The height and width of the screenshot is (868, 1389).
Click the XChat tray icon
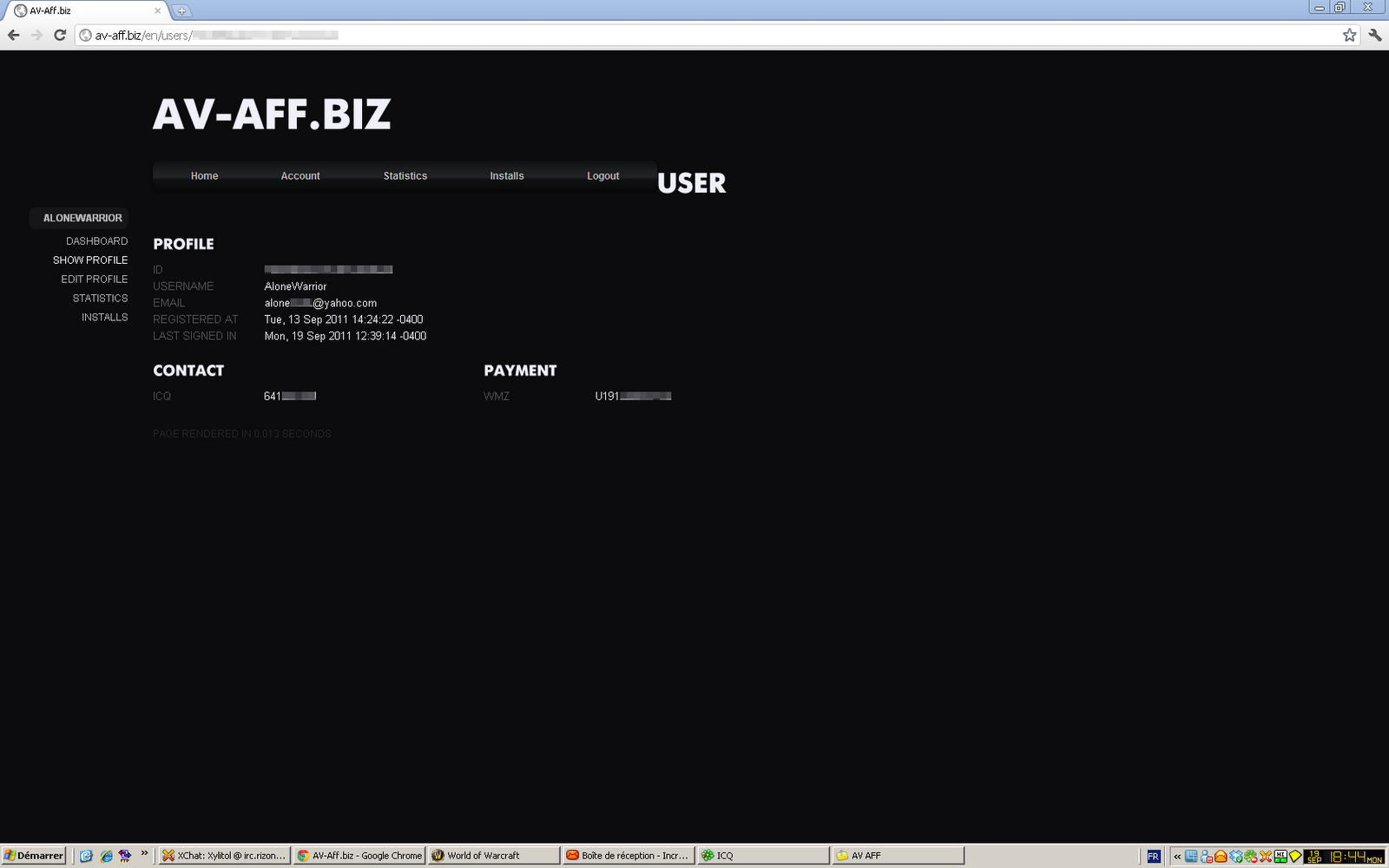[x=1266, y=857]
